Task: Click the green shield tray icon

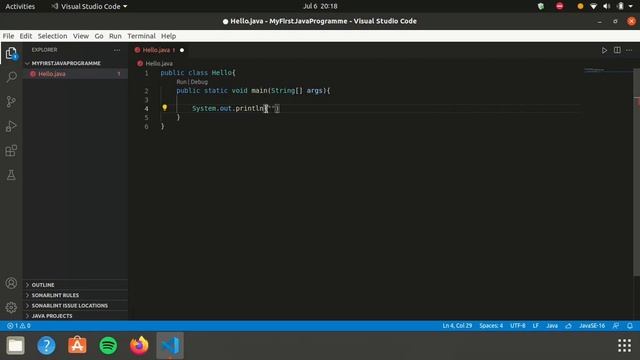Action: coord(541,6)
